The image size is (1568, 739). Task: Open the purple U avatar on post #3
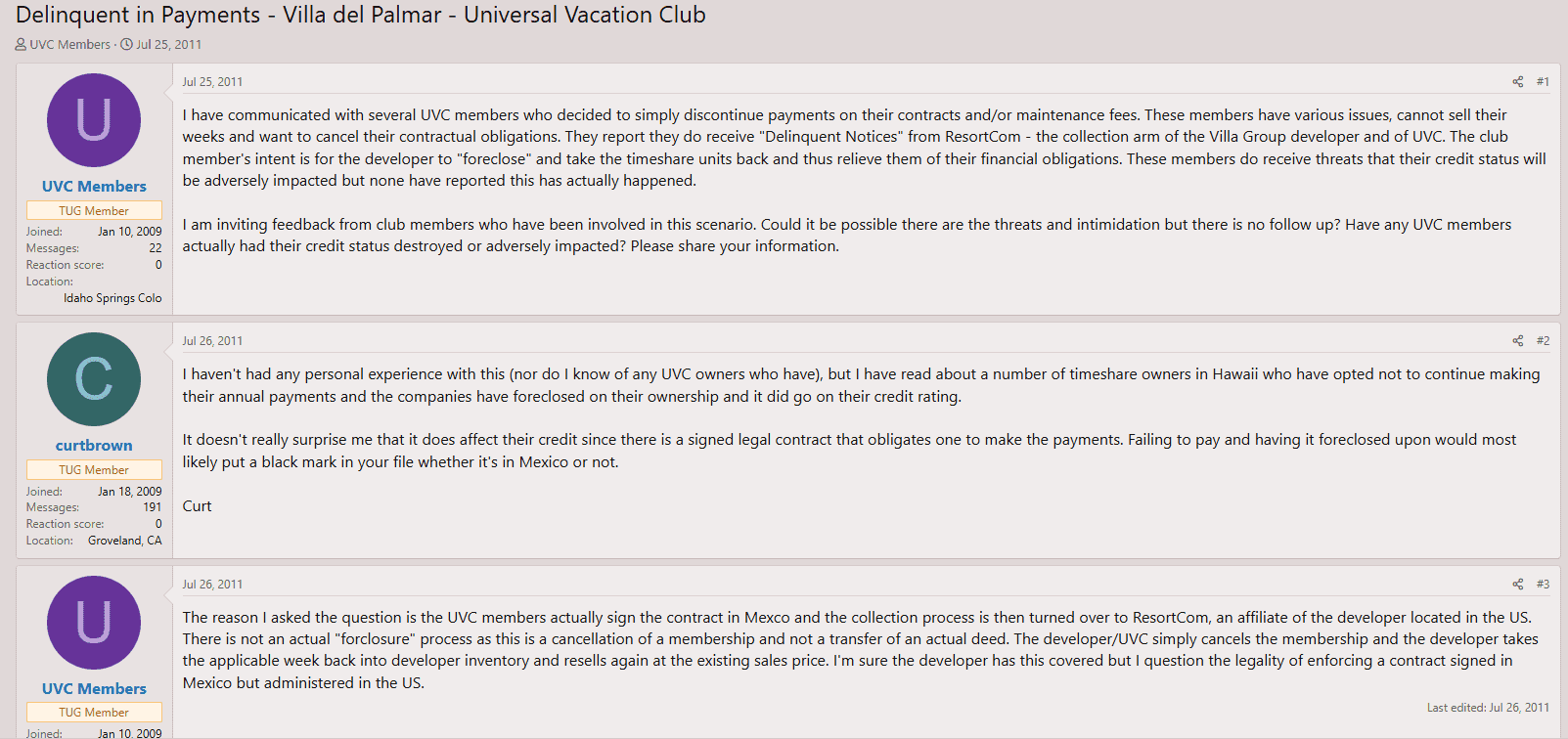(x=94, y=623)
